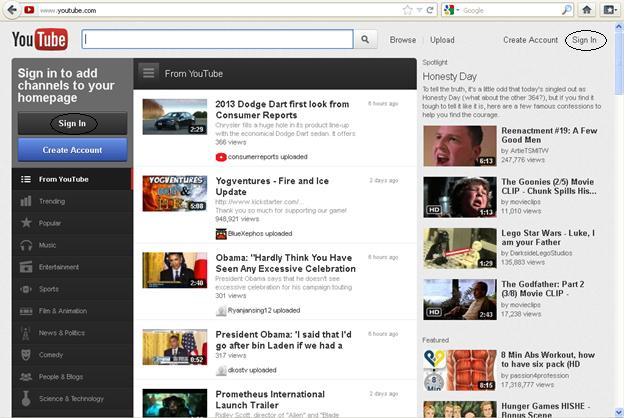
Task: Click the BlueXephos channel avatar icon
Action: coord(221,234)
